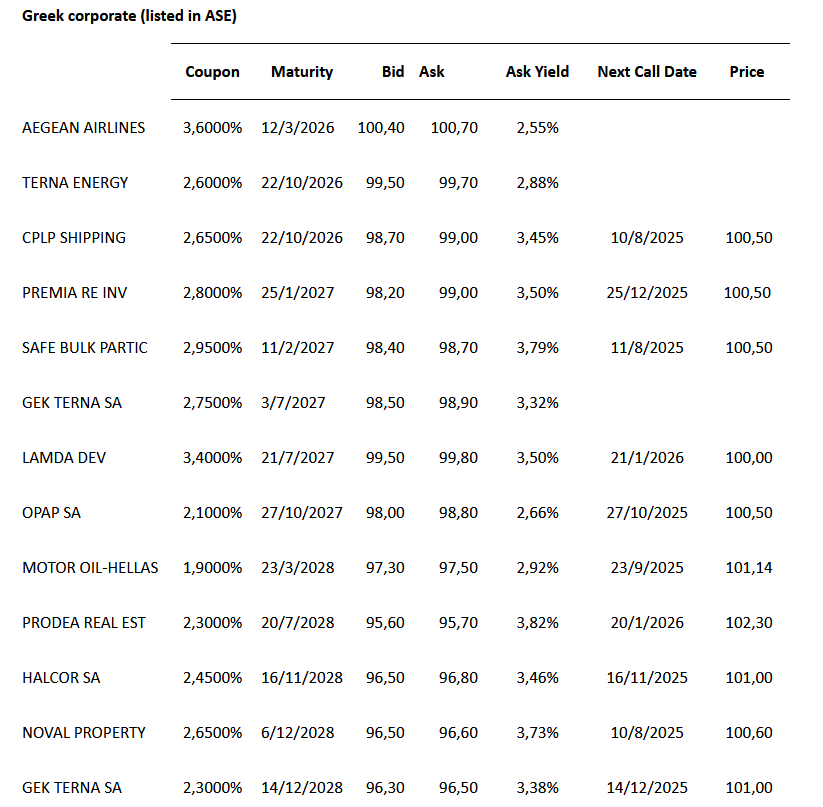The height and width of the screenshot is (807, 823).
Task: Select Prodea's 3,82% ask yield cell
Action: (x=538, y=623)
